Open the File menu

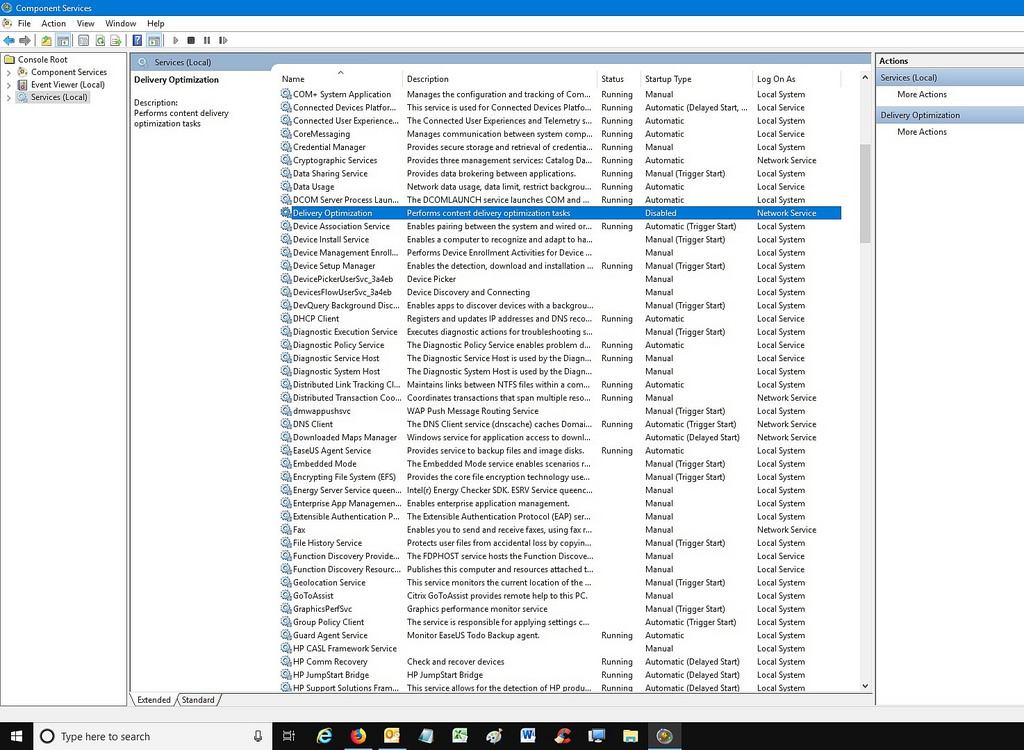[x=24, y=23]
